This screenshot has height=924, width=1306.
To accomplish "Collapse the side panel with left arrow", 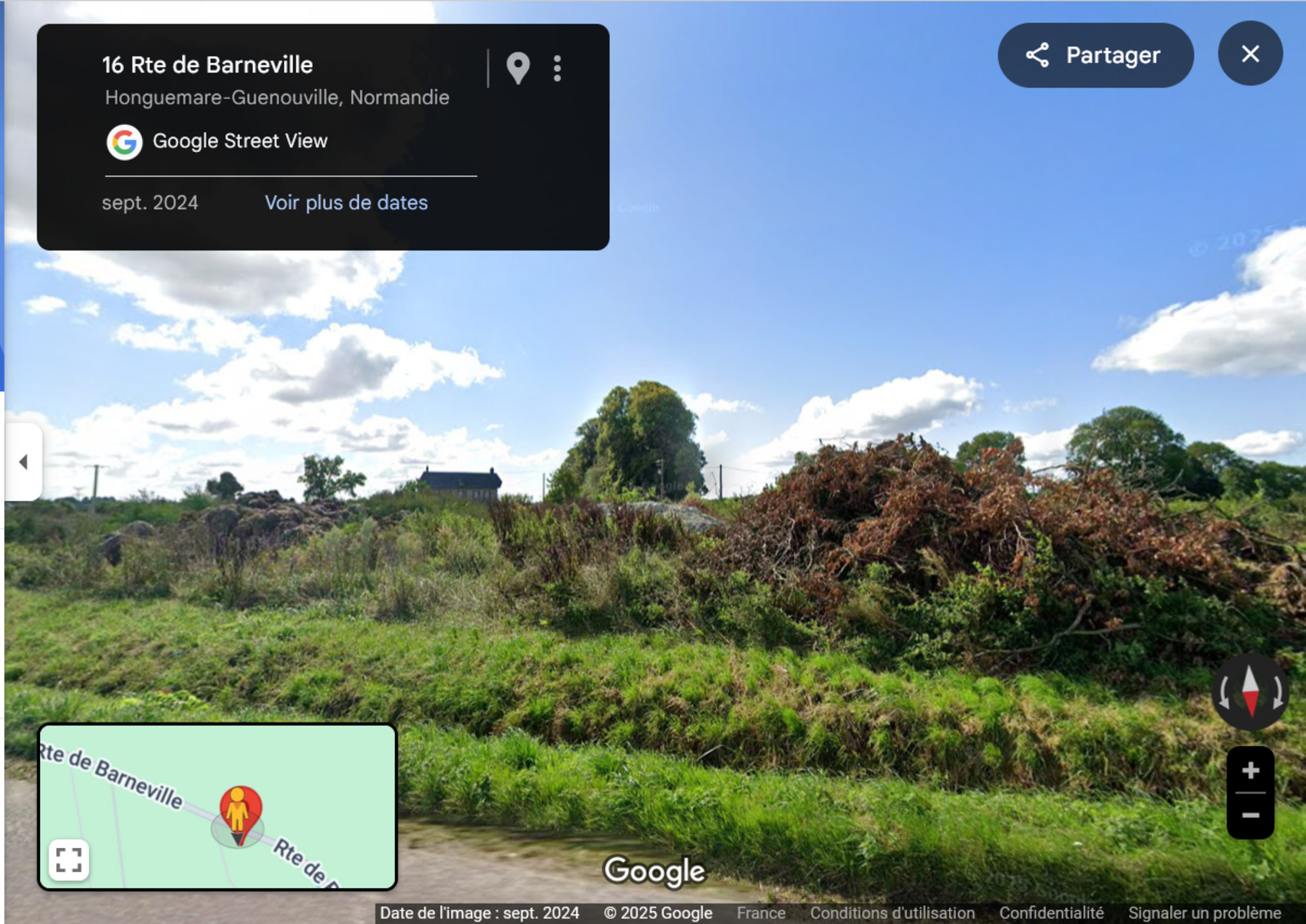I will click(23, 462).
